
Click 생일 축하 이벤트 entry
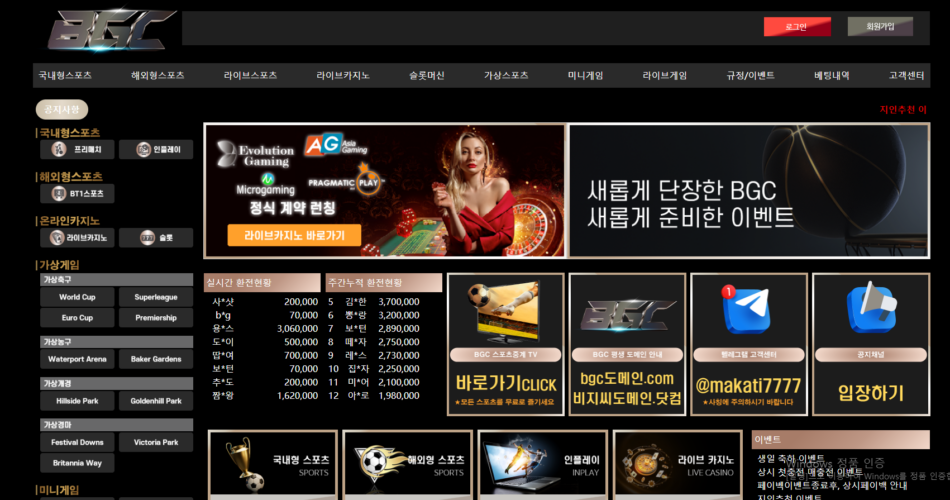pos(791,459)
